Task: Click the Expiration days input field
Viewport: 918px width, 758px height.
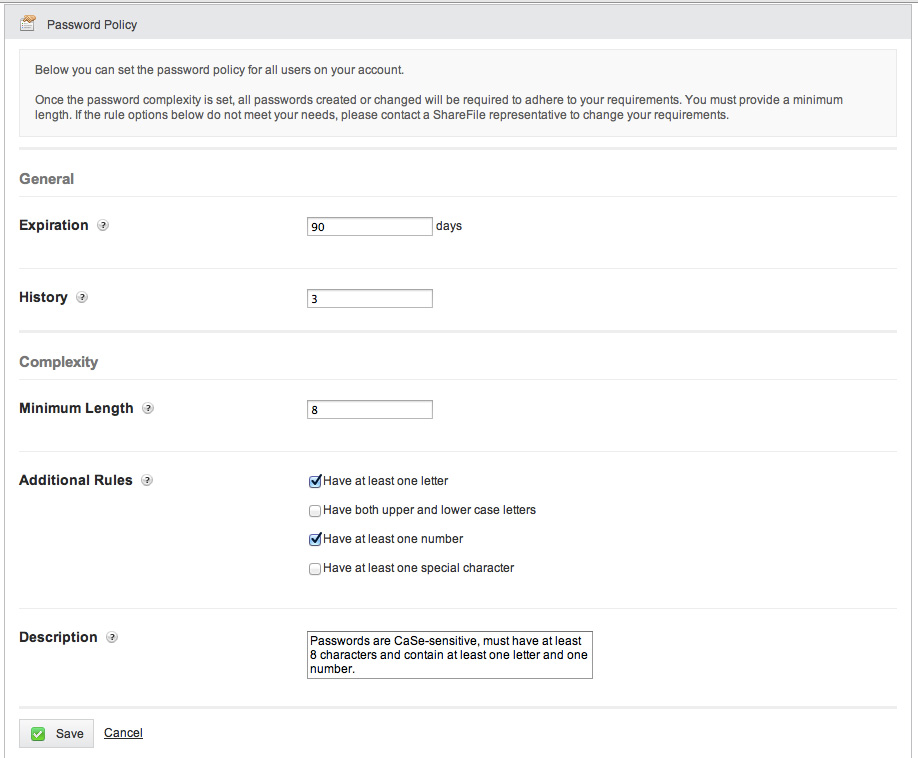Action: [x=370, y=227]
